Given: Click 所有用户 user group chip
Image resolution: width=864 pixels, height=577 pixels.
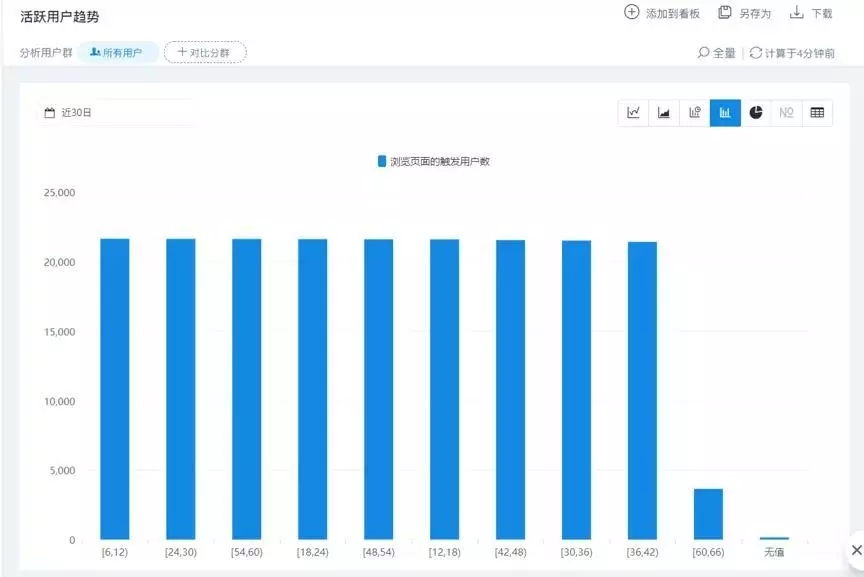Looking at the screenshot, I should point(117,52).
